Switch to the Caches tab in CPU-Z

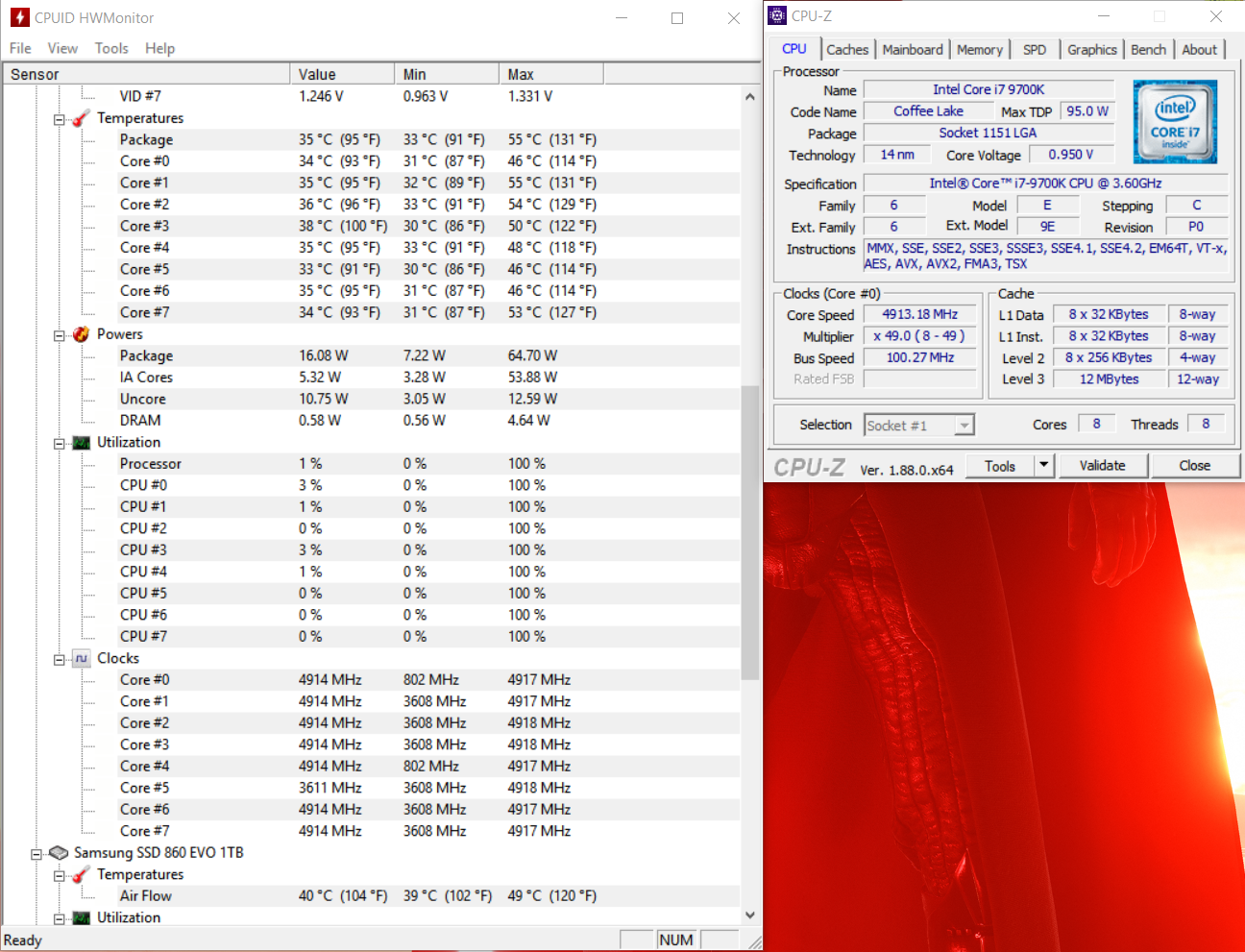pos(847,50)
